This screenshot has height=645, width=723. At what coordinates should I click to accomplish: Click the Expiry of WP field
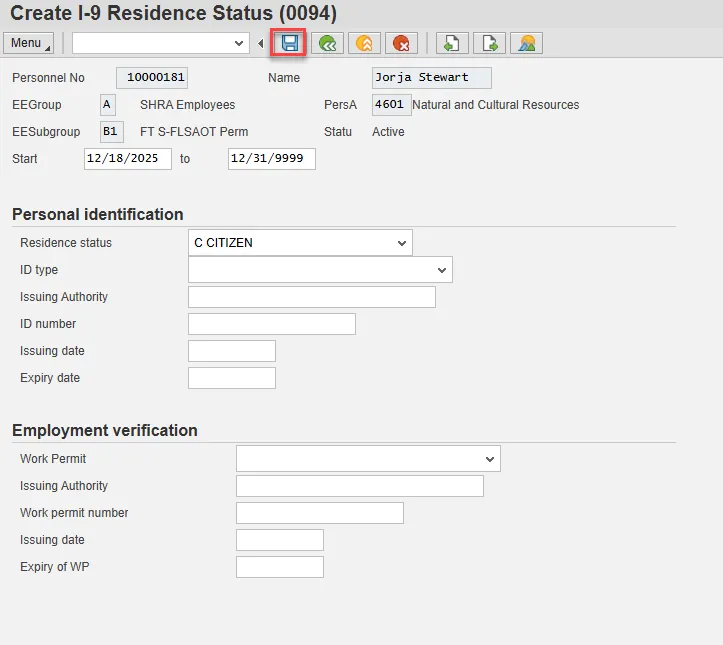pos(279,567)
